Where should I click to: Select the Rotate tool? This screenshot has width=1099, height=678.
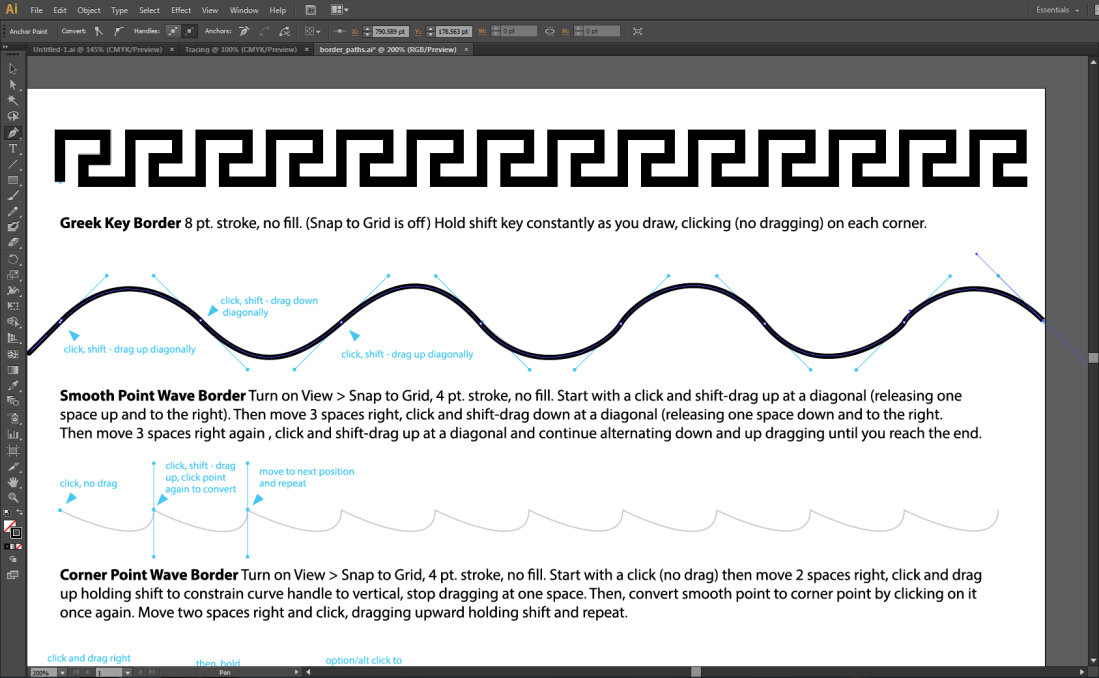click(x=13, y=259)
